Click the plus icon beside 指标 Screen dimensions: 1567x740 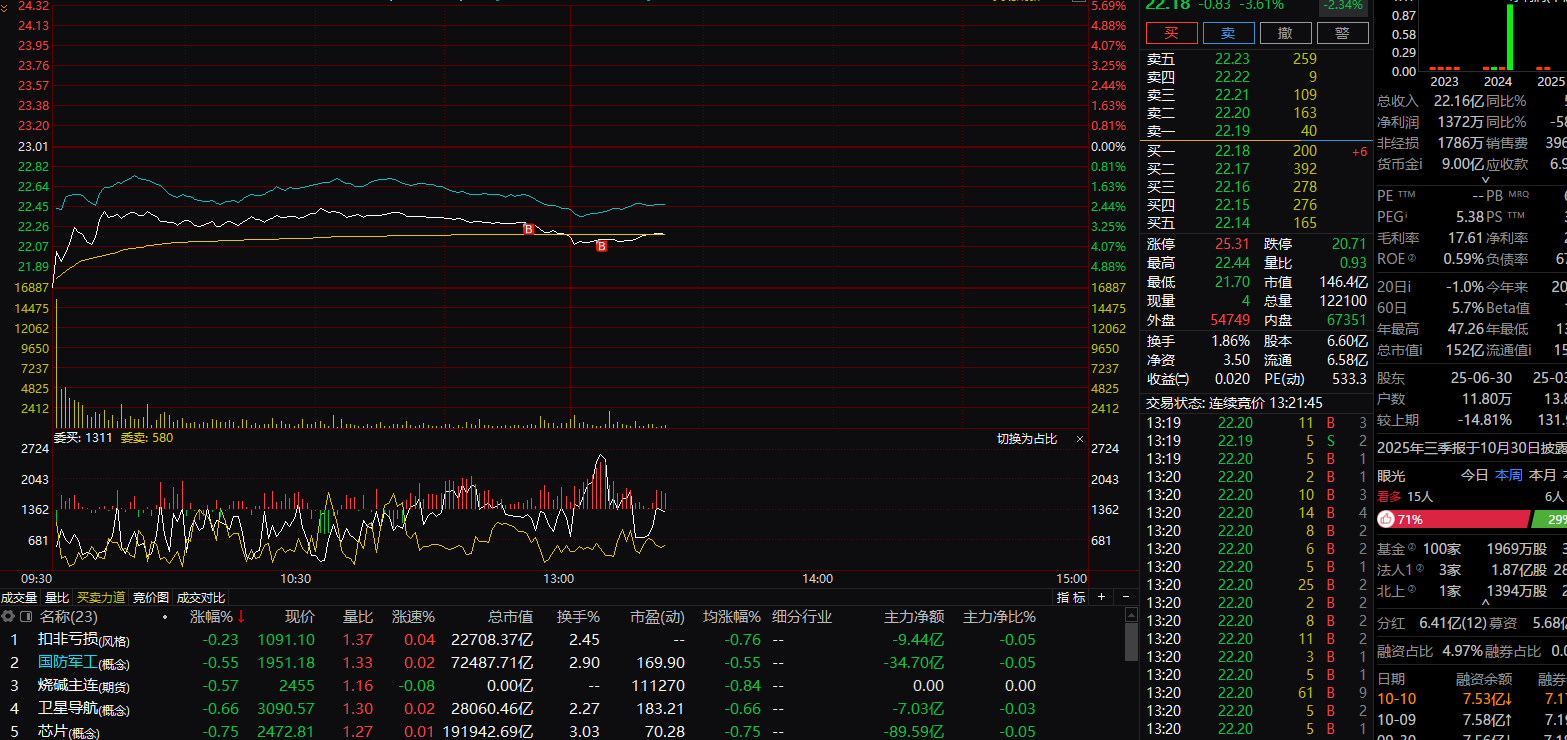[1101, 597]
